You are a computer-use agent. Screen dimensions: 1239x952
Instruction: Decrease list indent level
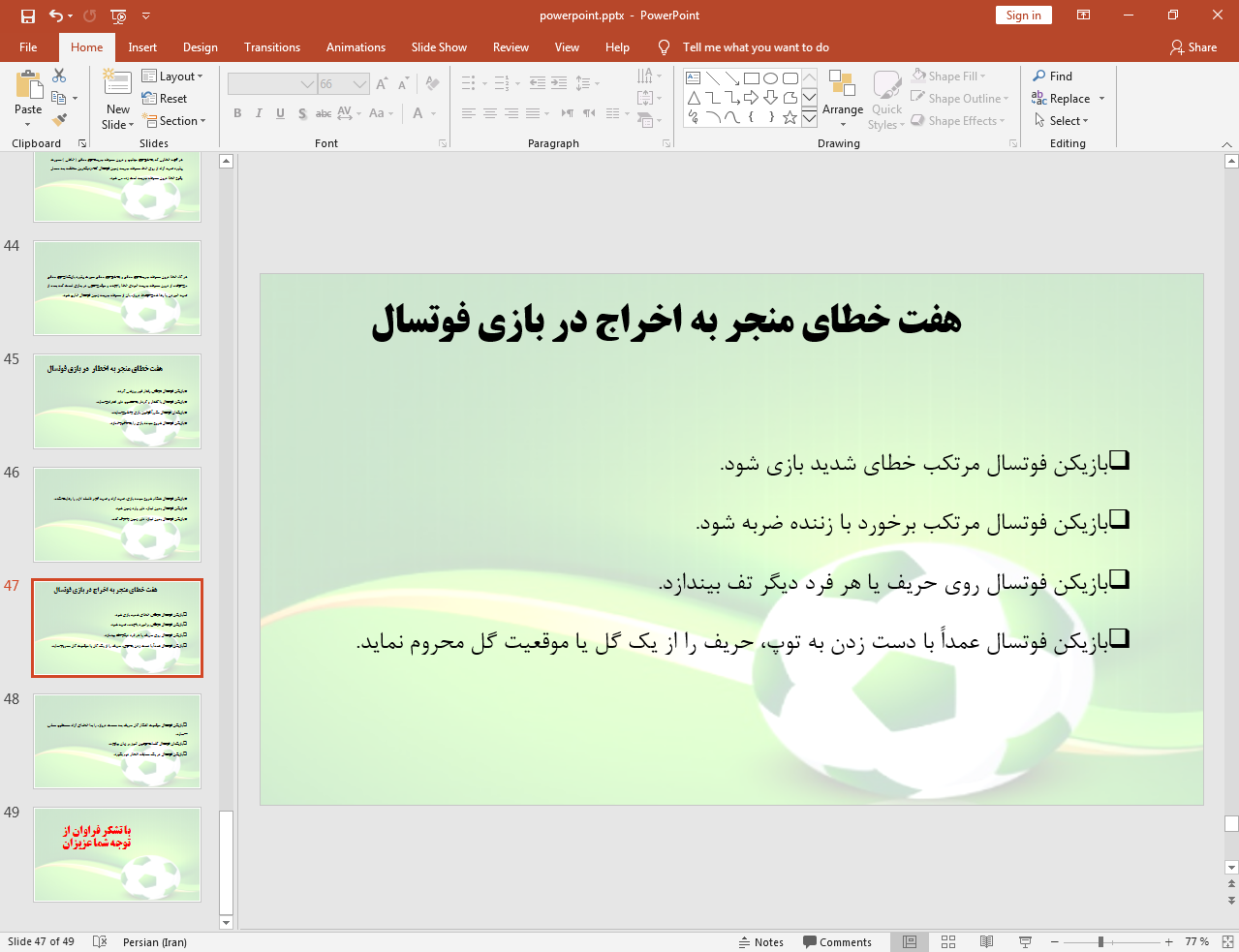[538, 84]
